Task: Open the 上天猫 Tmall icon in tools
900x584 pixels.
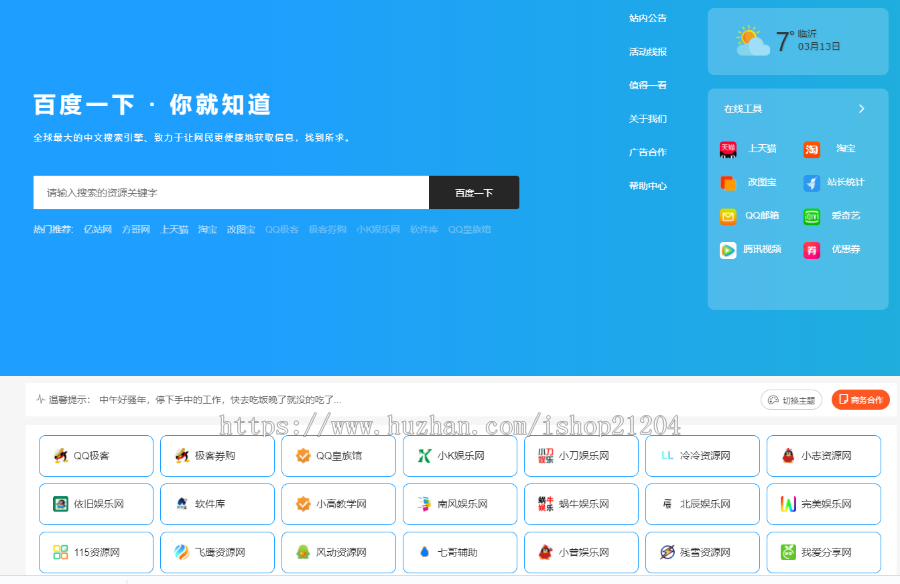Action: coord(728,149)
